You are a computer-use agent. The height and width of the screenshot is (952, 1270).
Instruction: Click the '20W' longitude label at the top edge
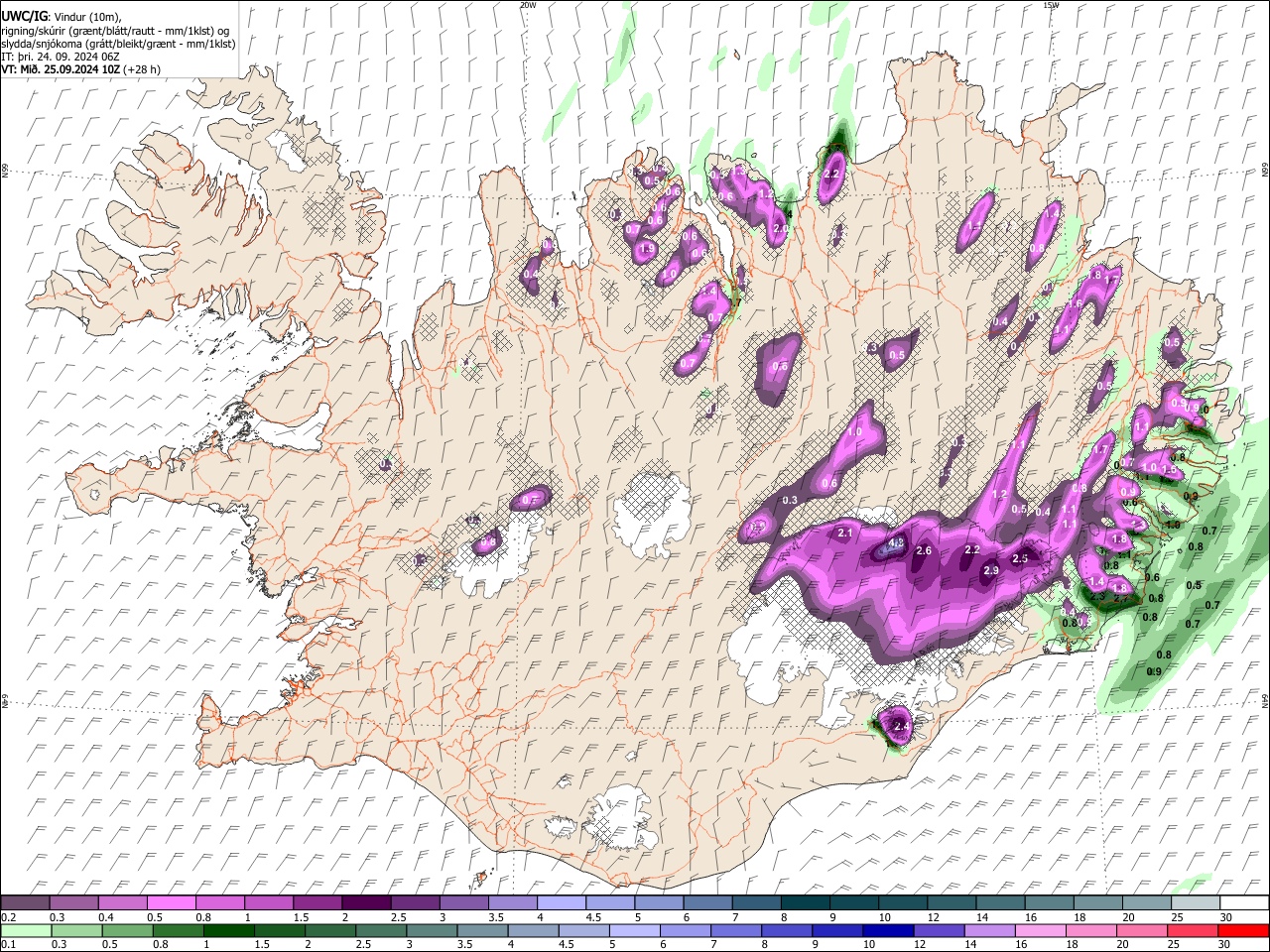click(x=528, y=5)
